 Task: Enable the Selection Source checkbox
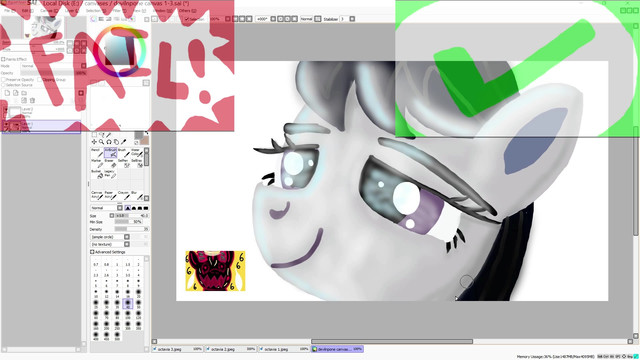pyautogui.click(x=4, y=85)
